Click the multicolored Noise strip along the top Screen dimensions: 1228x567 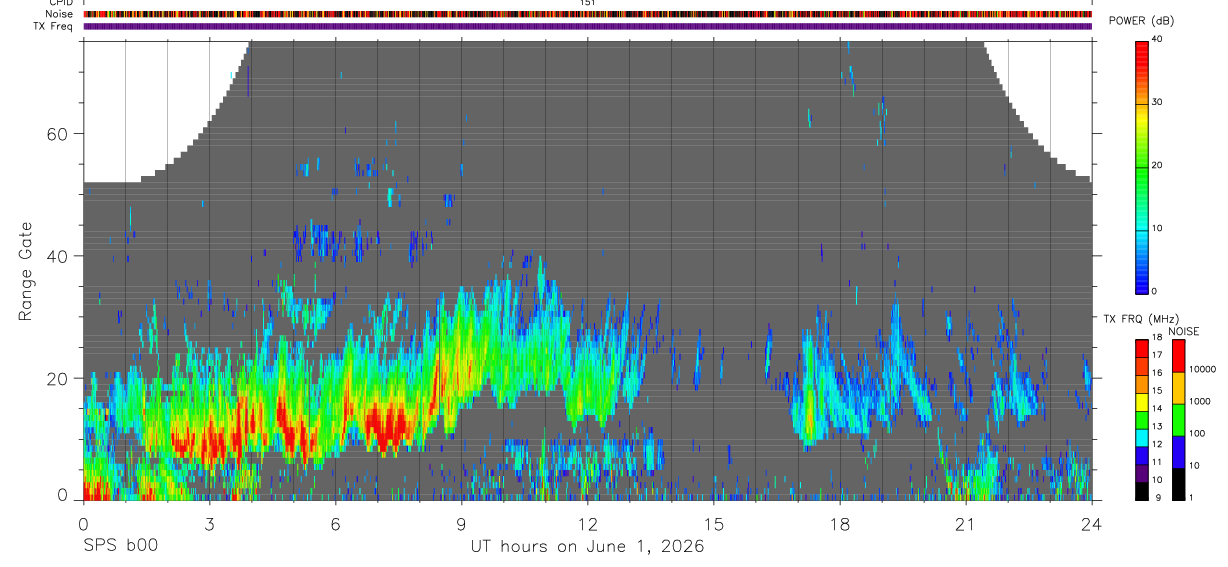click(x=587, y=14)
